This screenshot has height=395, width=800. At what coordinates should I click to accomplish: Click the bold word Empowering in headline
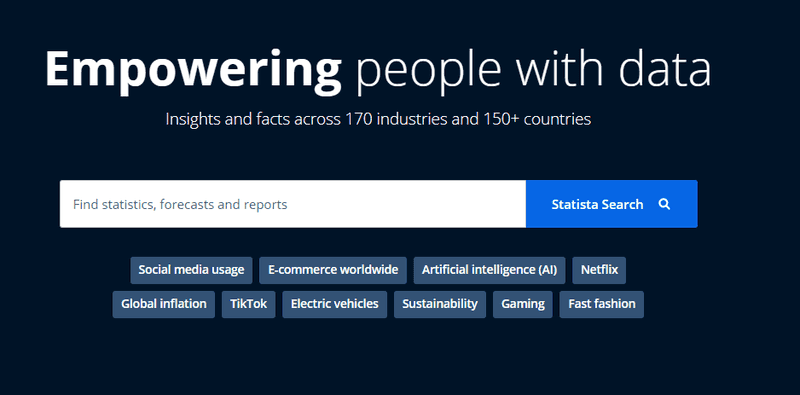[193, 70]
